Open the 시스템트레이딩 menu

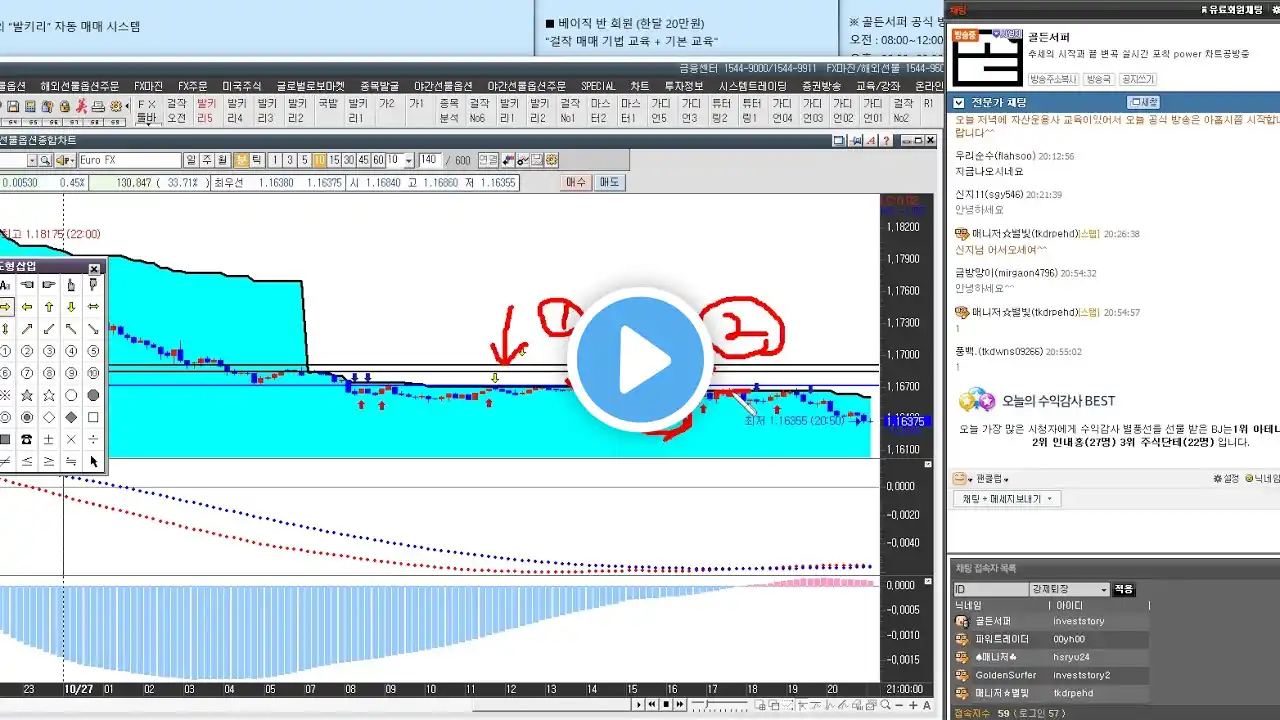point(753,86)
